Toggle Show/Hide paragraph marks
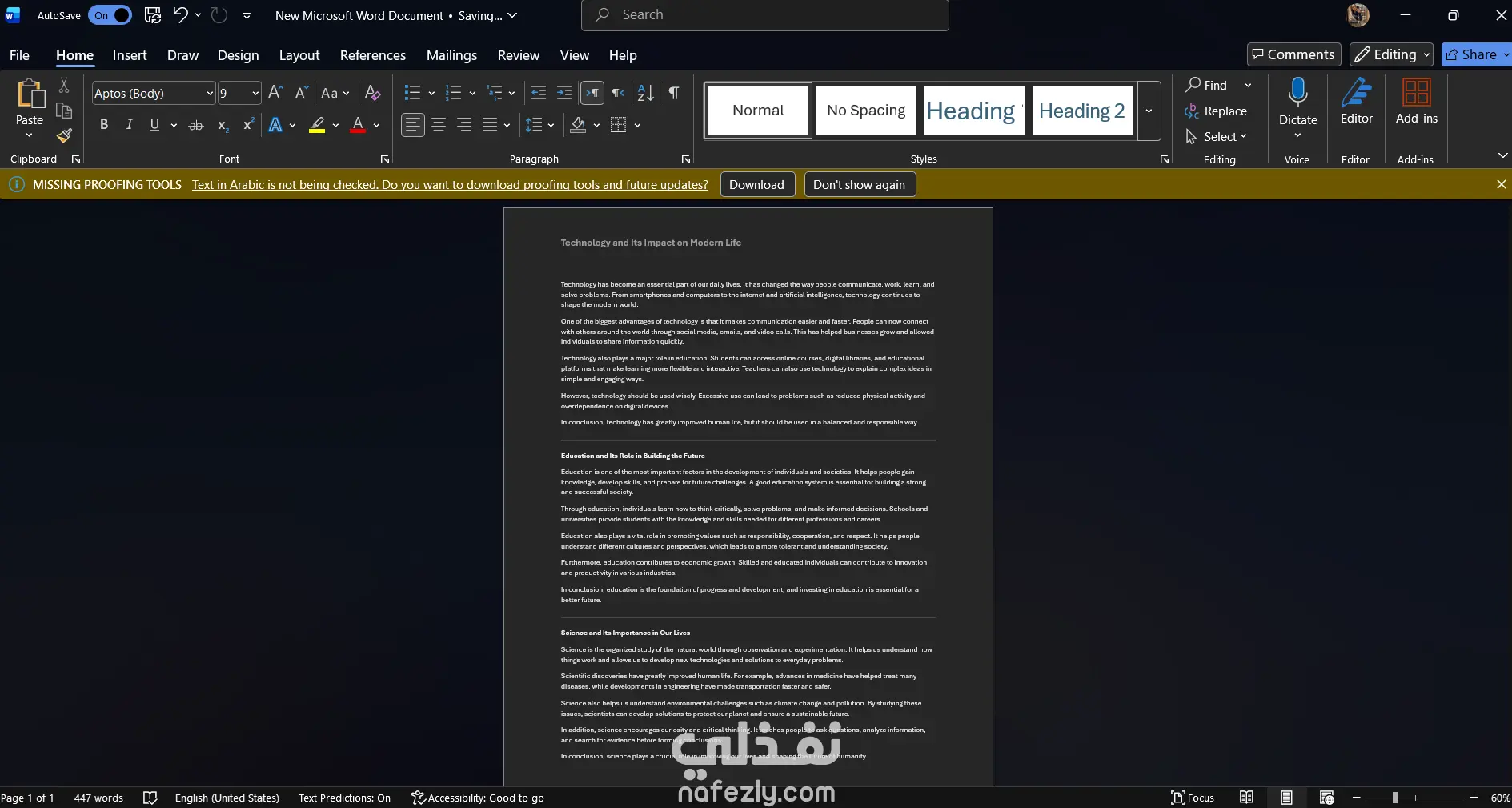The height and width of the screenshot is (808, 1512). click(x=674, y=93)
